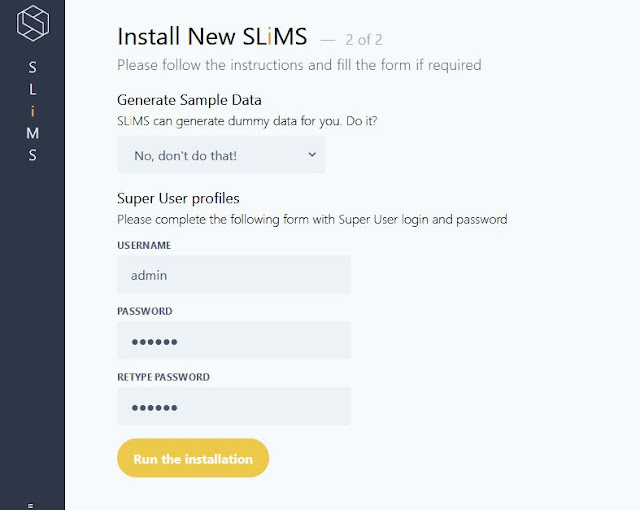Click the PASSWORD field label
This screenshot has width=640, height=510.
[144, 311]
